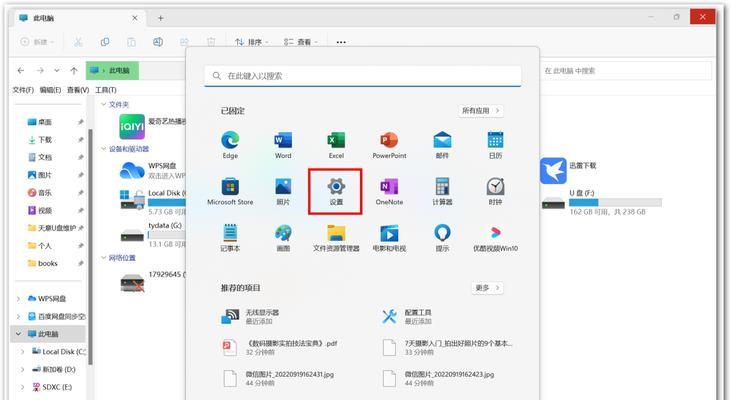This screenshot has width=731, height=400.
Task: Click the rename icon in Explorer toolbar
Action: click(158, 42)
